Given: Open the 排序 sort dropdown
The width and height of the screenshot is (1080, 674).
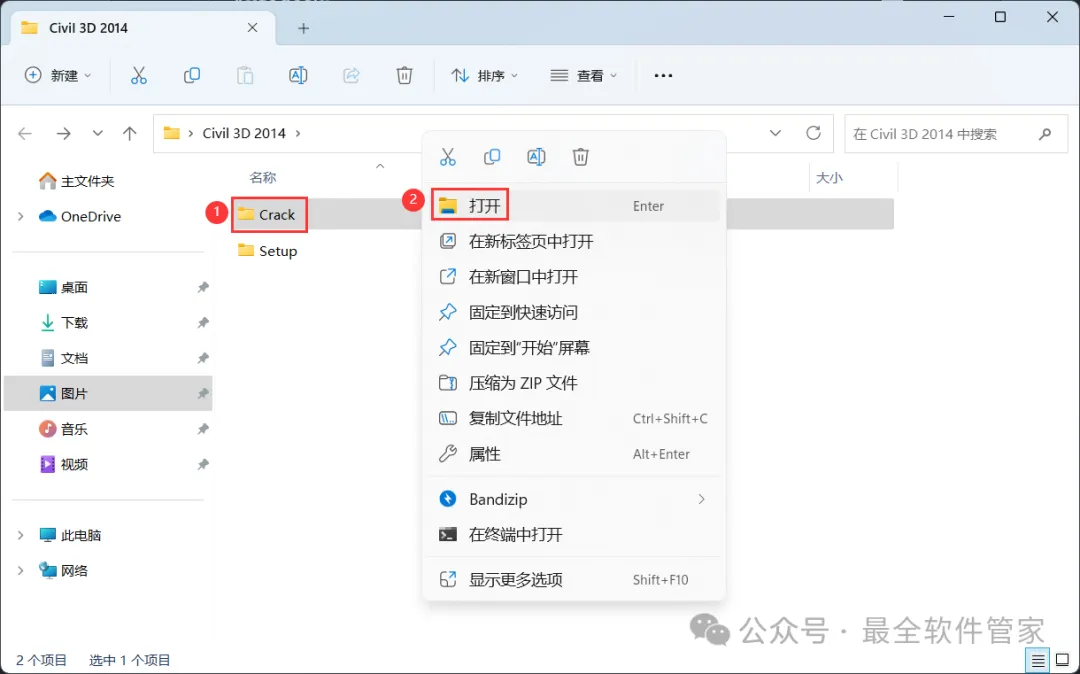Looking at the screenshot, I should coord(484,75).
